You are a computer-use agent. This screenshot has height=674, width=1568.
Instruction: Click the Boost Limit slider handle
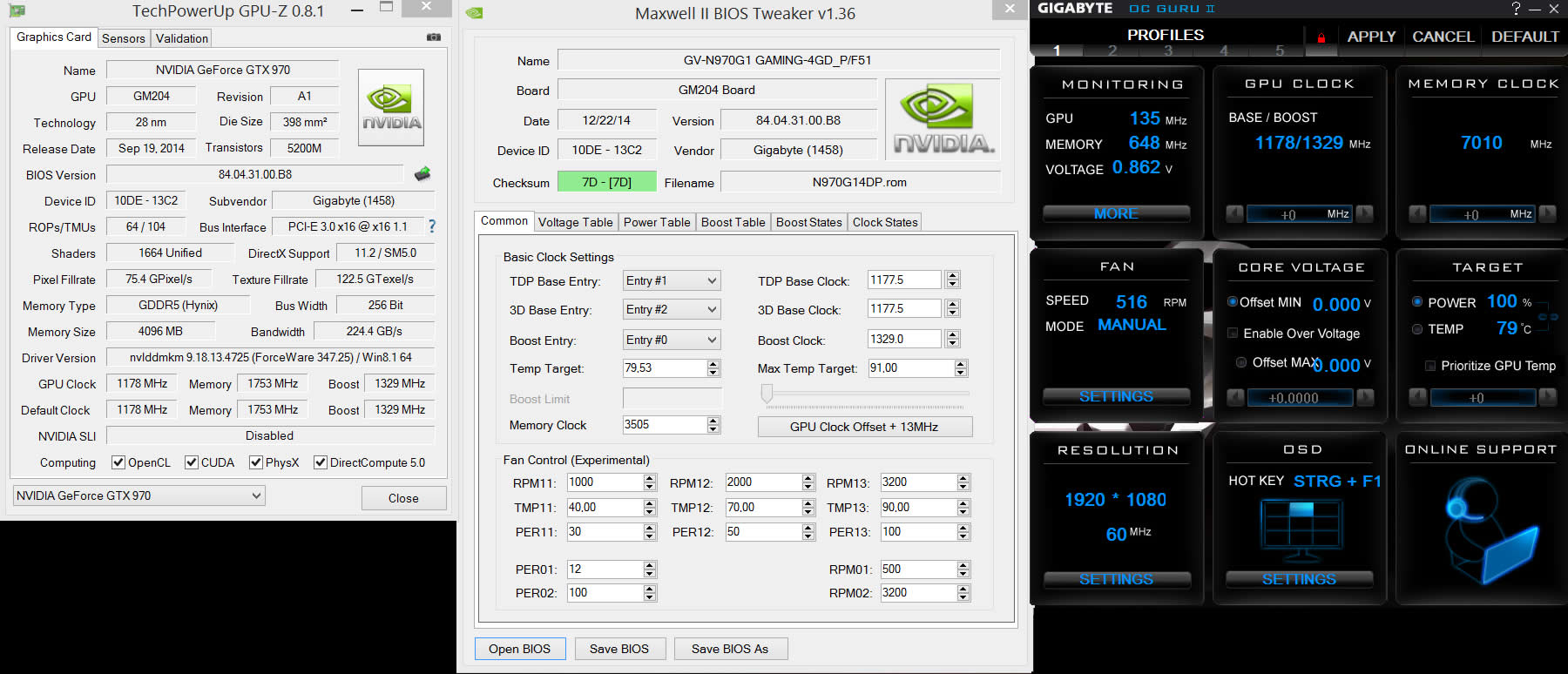click(767, 394)
